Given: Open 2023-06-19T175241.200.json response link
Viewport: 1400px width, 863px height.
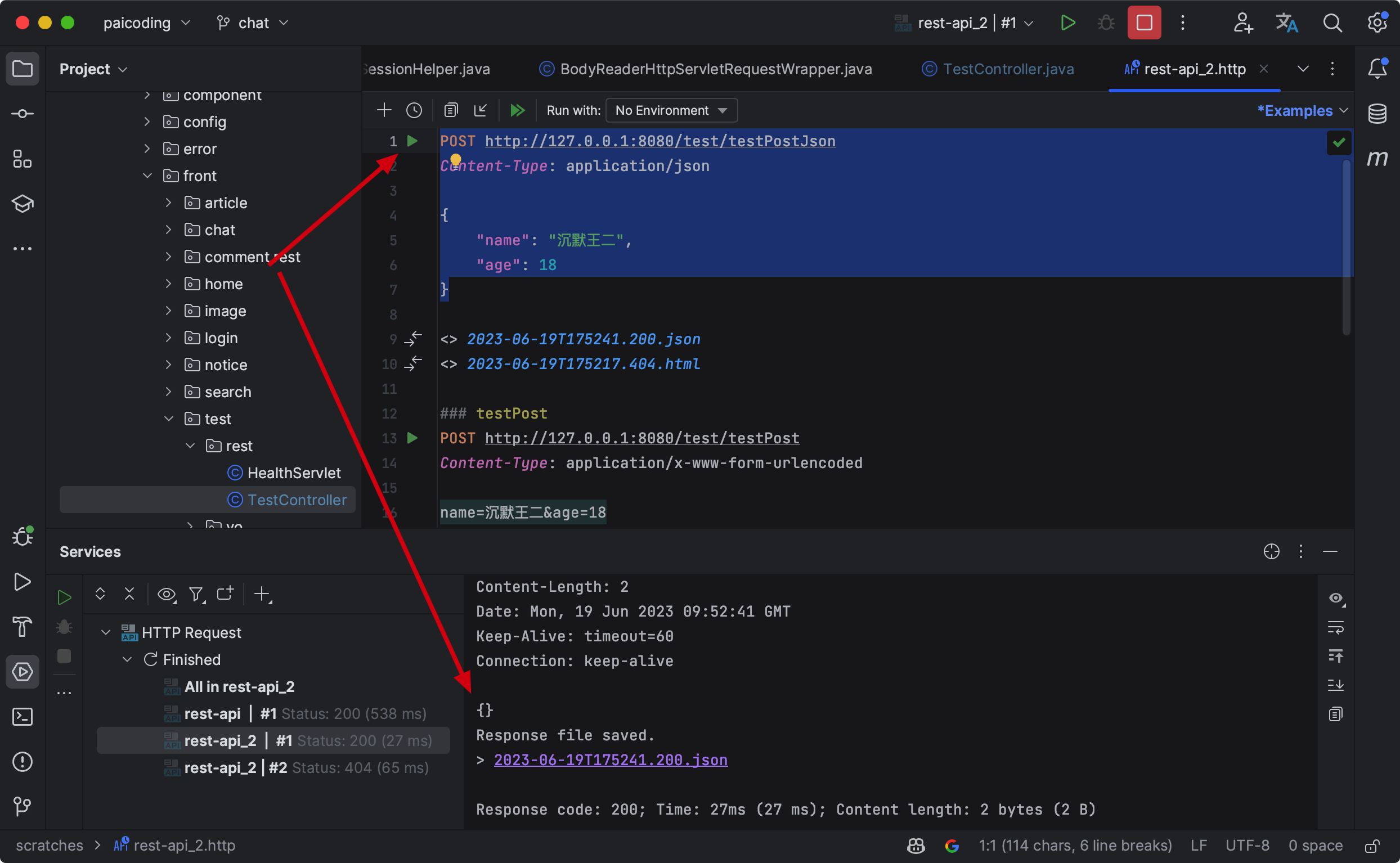Looking at the screenshot, I should click(610, 759).
